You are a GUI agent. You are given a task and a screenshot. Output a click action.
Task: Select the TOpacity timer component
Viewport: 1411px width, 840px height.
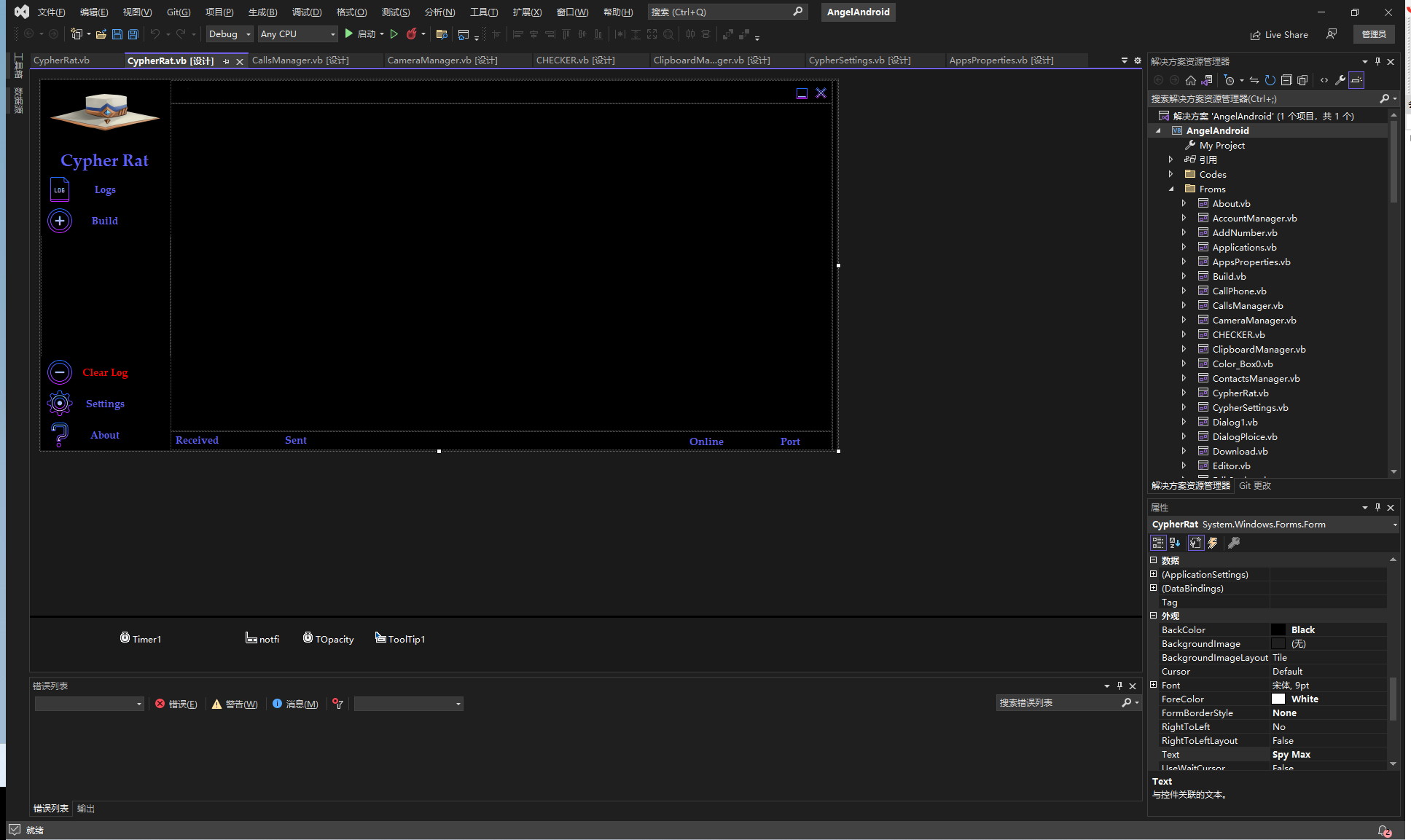[329, 638]
